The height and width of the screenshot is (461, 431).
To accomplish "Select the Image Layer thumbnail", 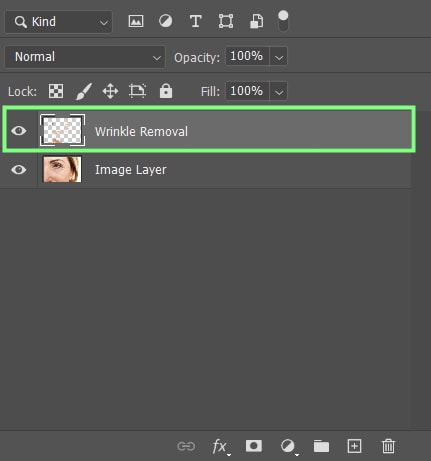I will 62,169.
